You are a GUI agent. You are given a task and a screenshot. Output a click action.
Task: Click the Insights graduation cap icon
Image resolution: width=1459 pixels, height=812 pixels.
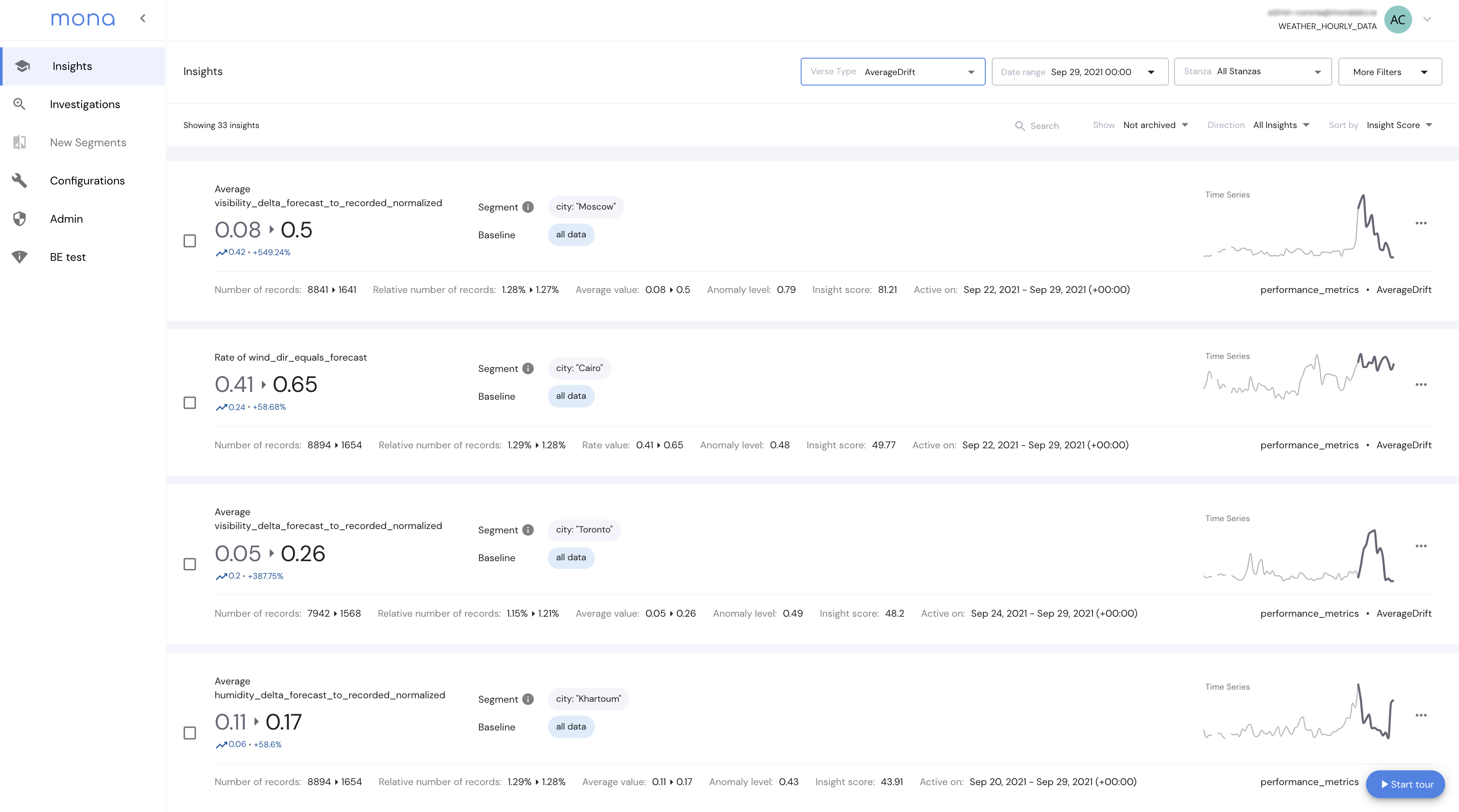(x=22, y=66)
